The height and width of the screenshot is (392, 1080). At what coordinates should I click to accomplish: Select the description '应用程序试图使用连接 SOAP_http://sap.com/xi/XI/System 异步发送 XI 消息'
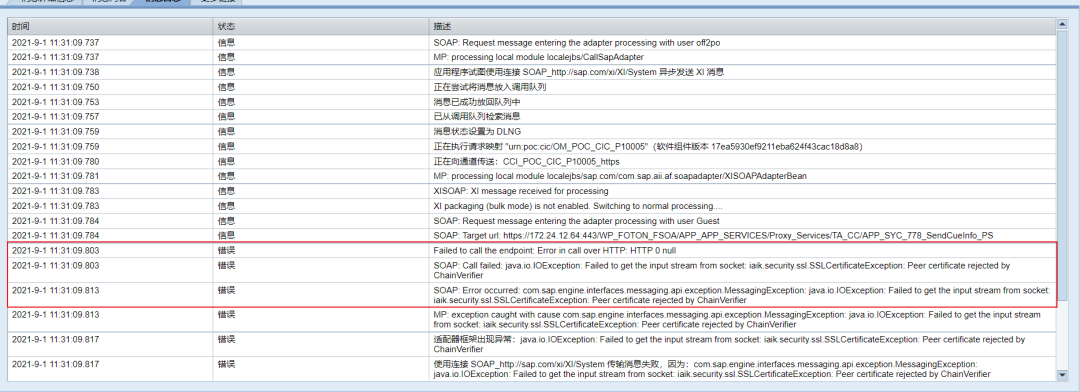click(x=578, y=72)
